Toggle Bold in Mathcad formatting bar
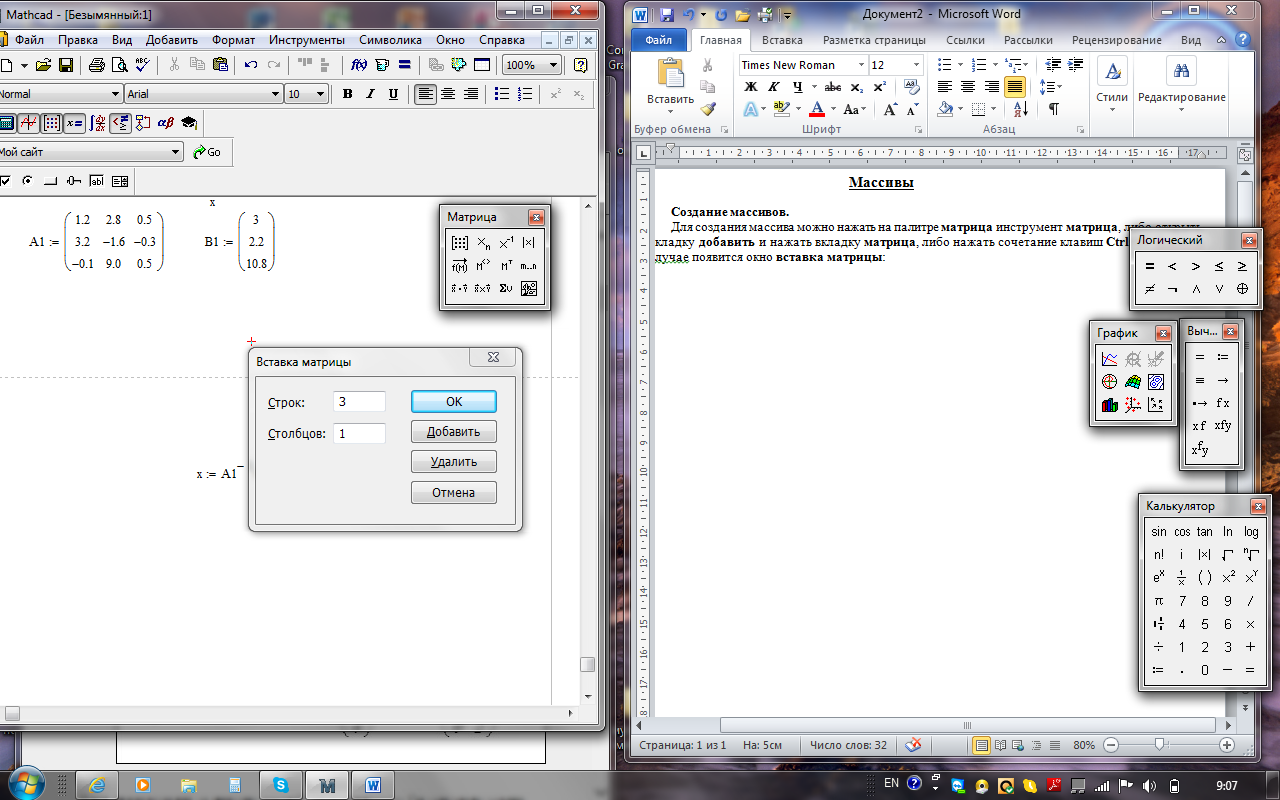 [347, 94]
